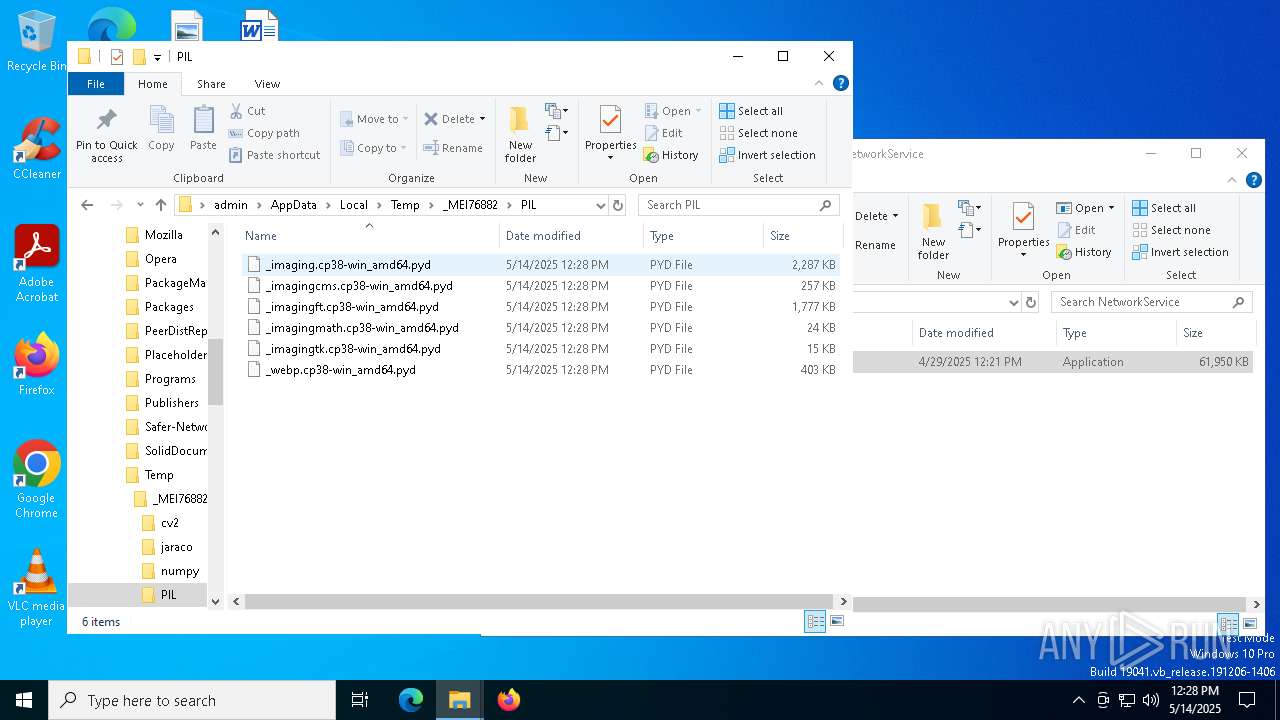Click Paste shortcut in Clipboard group
This screenshot has height=720, width=1280.
pos(275,155)
